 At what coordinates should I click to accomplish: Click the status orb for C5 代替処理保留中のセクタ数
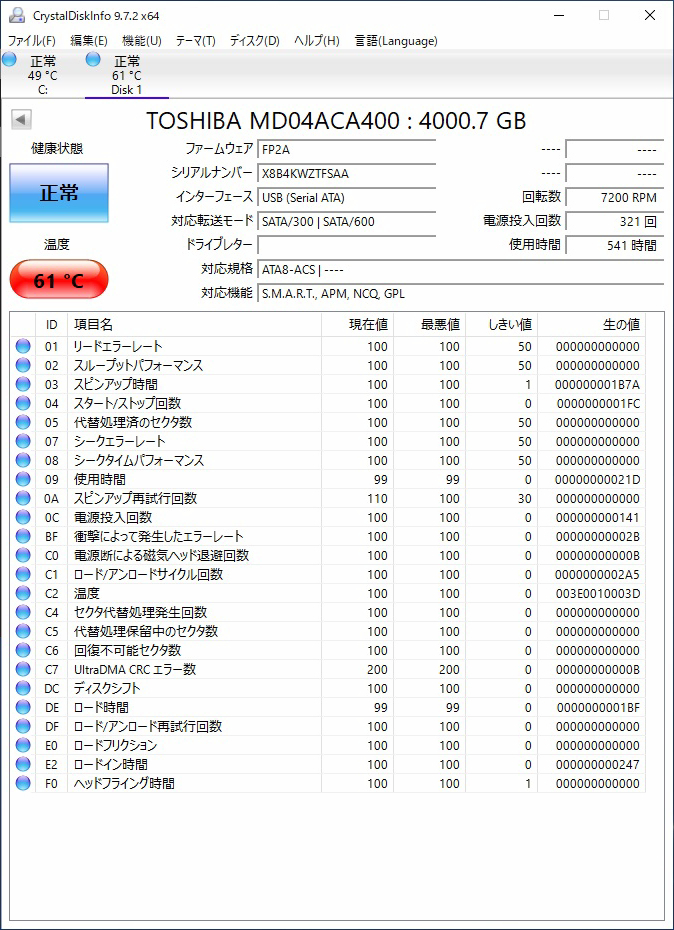tap(23, 631)
